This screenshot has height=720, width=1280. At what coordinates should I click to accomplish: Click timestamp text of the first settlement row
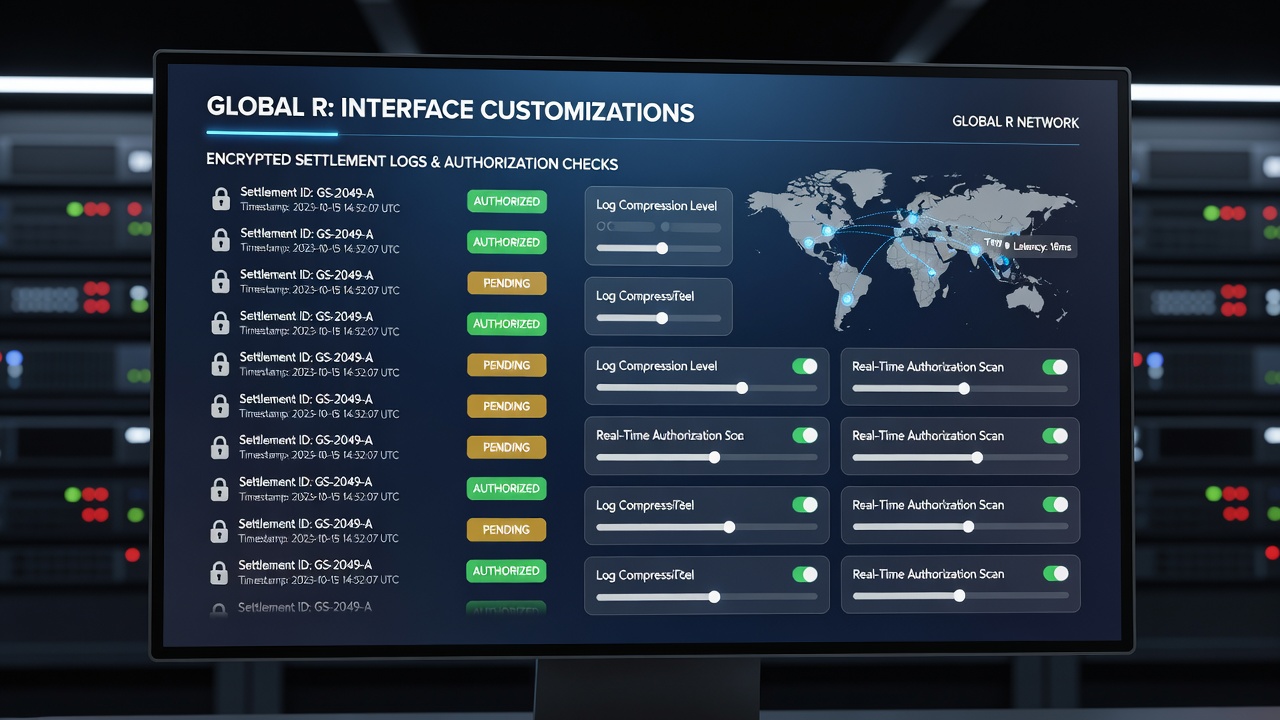pyautogui.click(x=320, y=207)
